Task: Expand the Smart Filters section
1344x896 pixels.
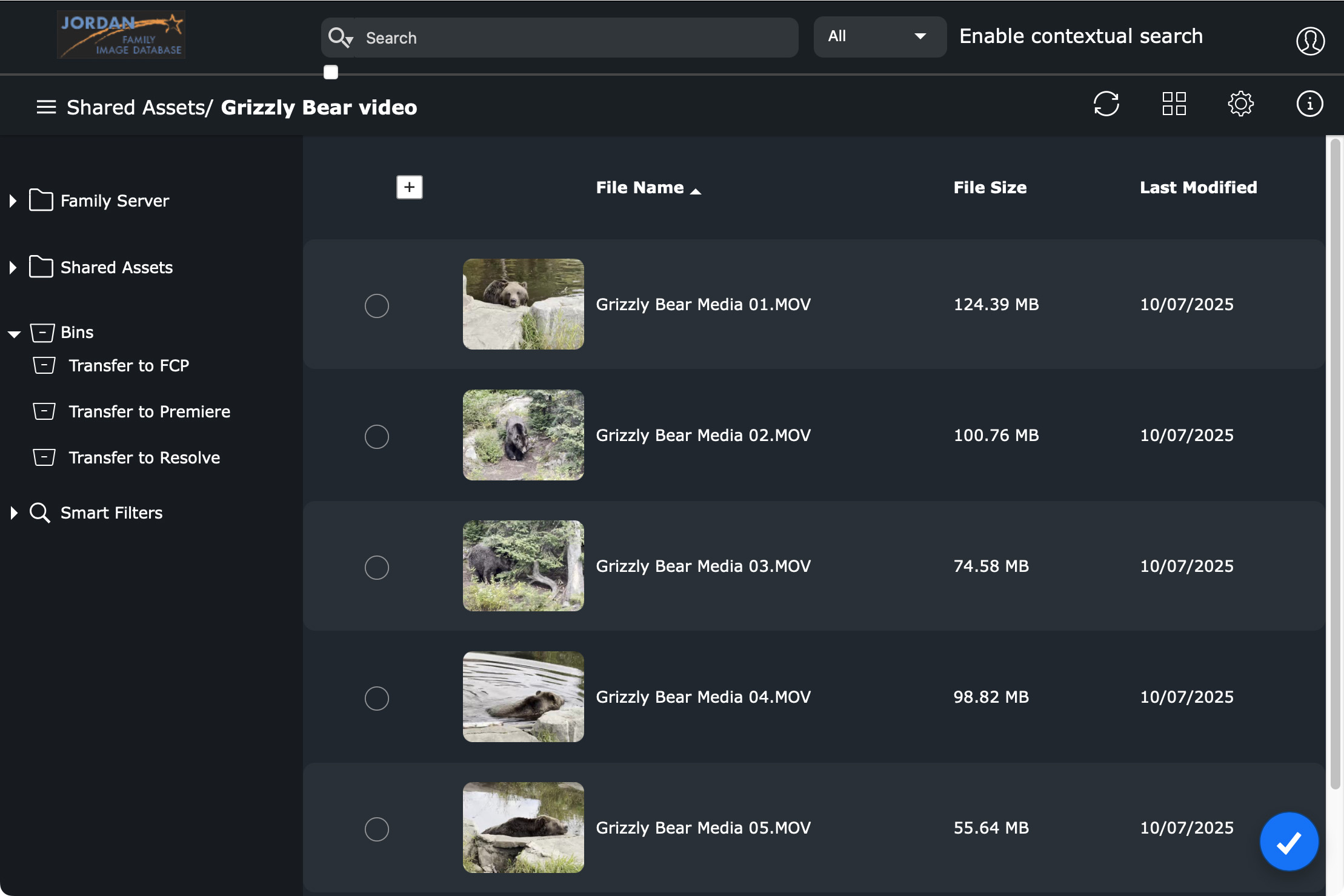Action: point(13,513)
